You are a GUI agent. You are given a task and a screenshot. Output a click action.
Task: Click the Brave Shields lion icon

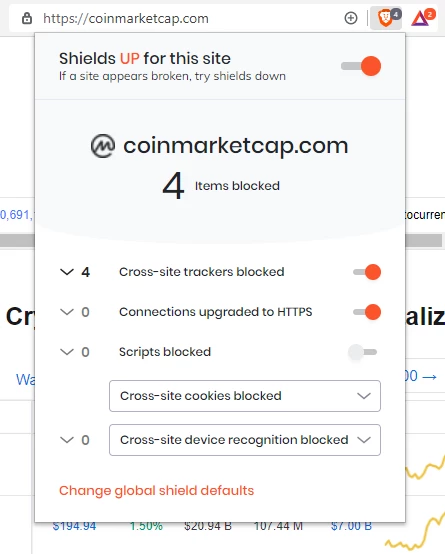386,18
